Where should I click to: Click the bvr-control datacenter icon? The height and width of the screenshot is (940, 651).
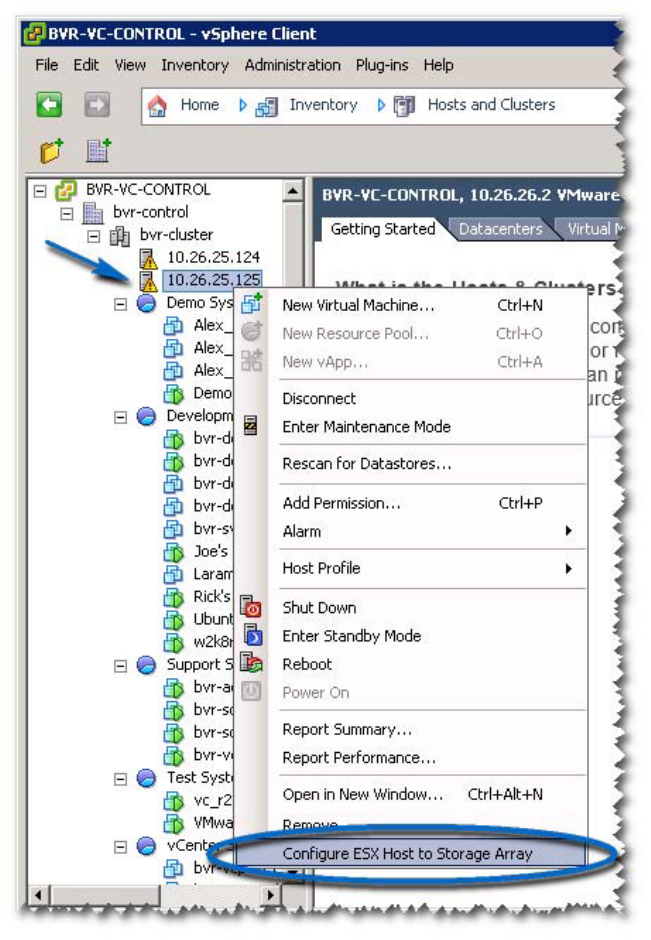(x=92, y=213)
